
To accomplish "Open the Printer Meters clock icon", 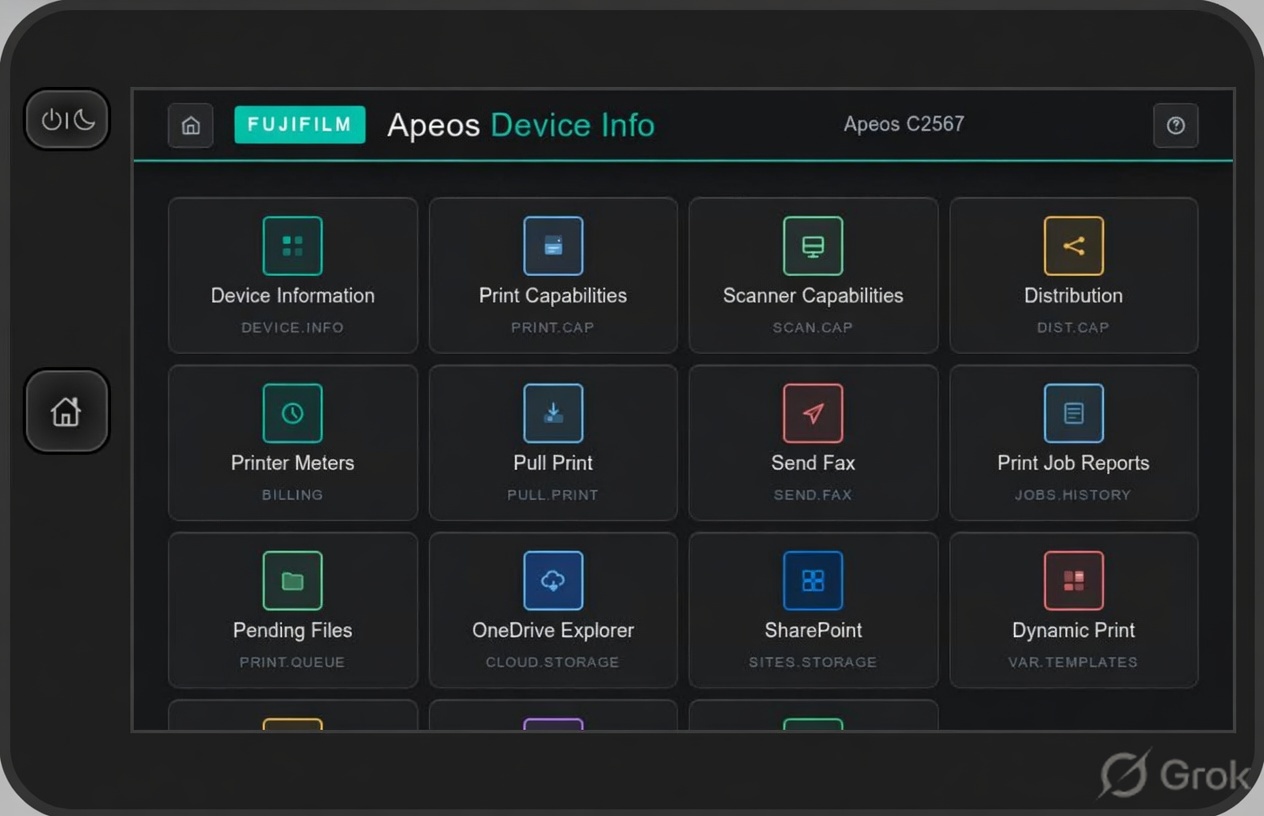I will tap(293, 413).
